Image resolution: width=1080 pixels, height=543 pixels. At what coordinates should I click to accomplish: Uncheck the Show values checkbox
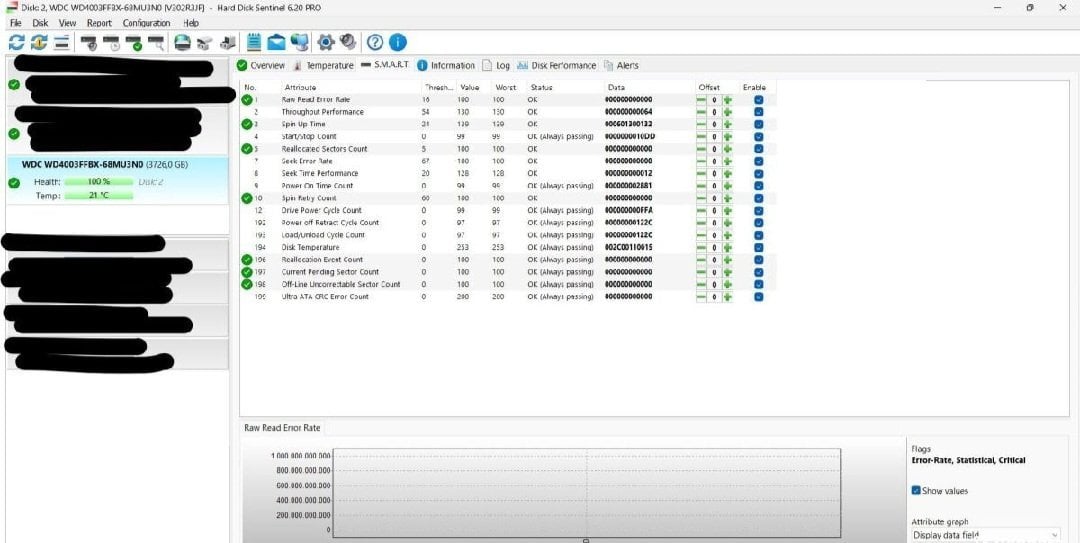[x=916, y=491]
